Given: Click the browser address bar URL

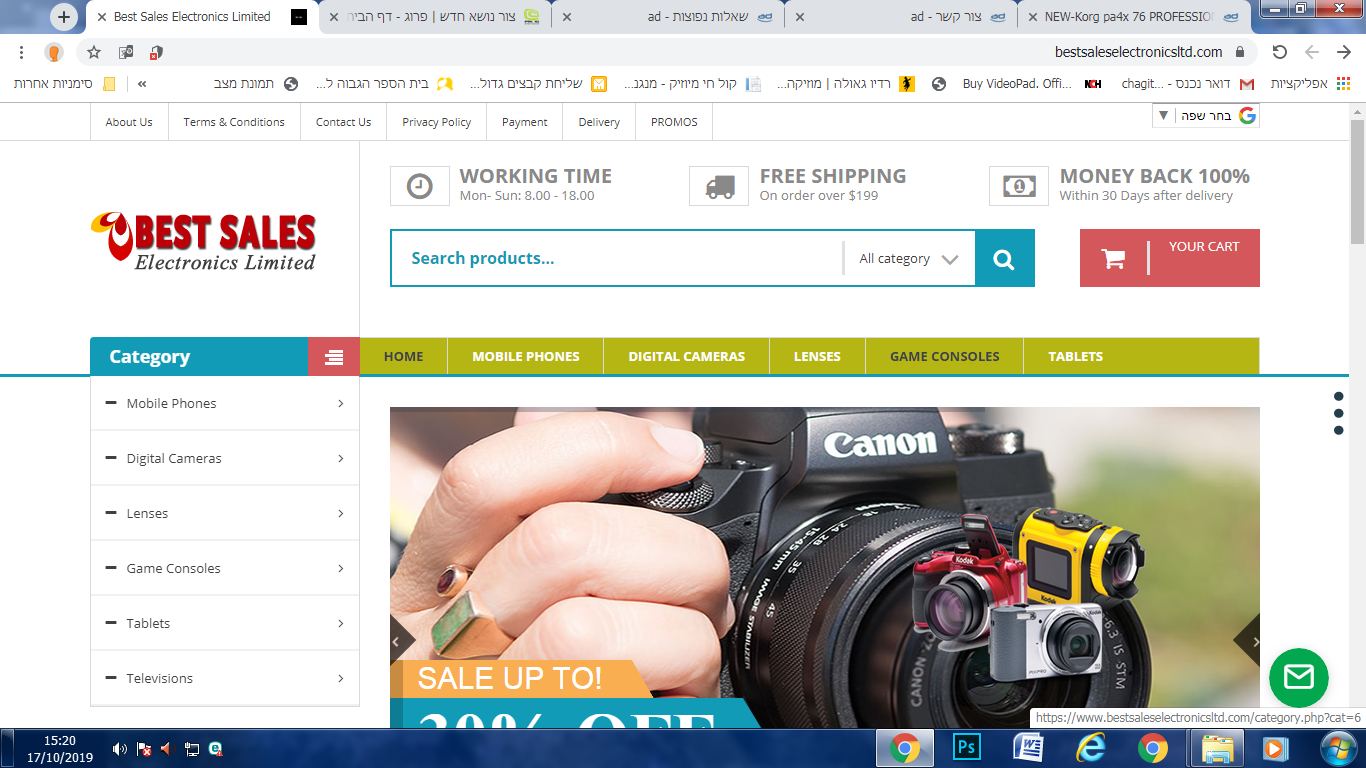Looking at the screenshot, I should 1139,52.
